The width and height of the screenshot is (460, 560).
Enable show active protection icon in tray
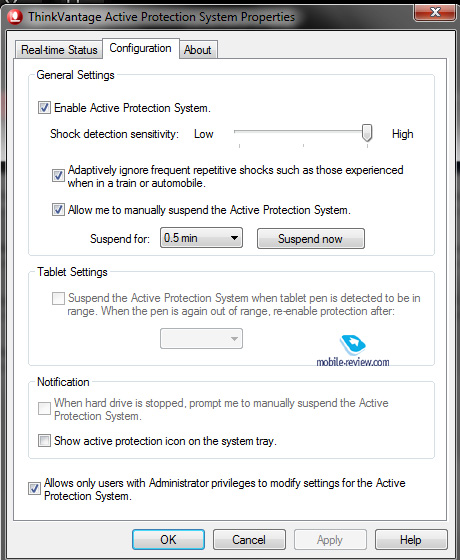coord(44,441)
